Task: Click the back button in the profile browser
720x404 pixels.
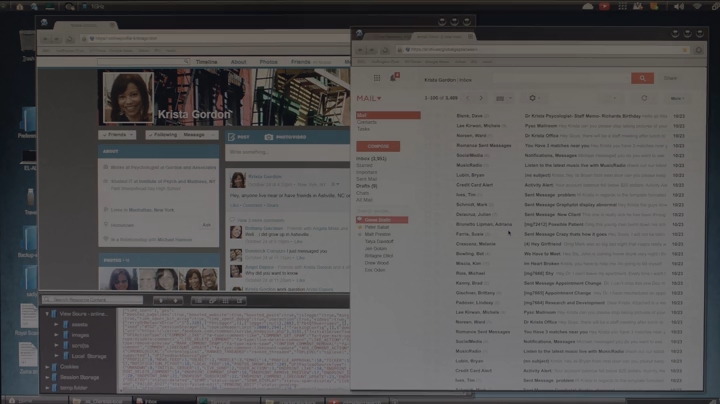Action: (45, 39)
